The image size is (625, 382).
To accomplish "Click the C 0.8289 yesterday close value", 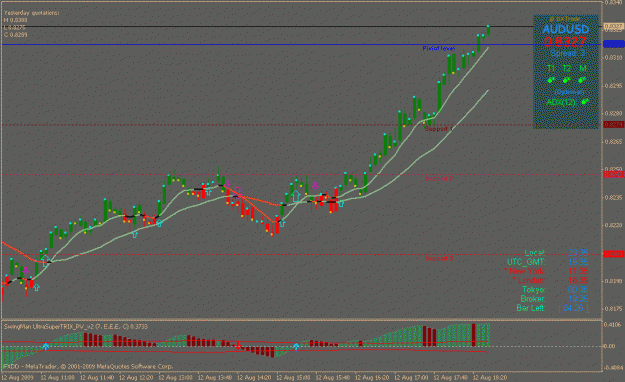I will pyautogui.click(x=16, y=35).
